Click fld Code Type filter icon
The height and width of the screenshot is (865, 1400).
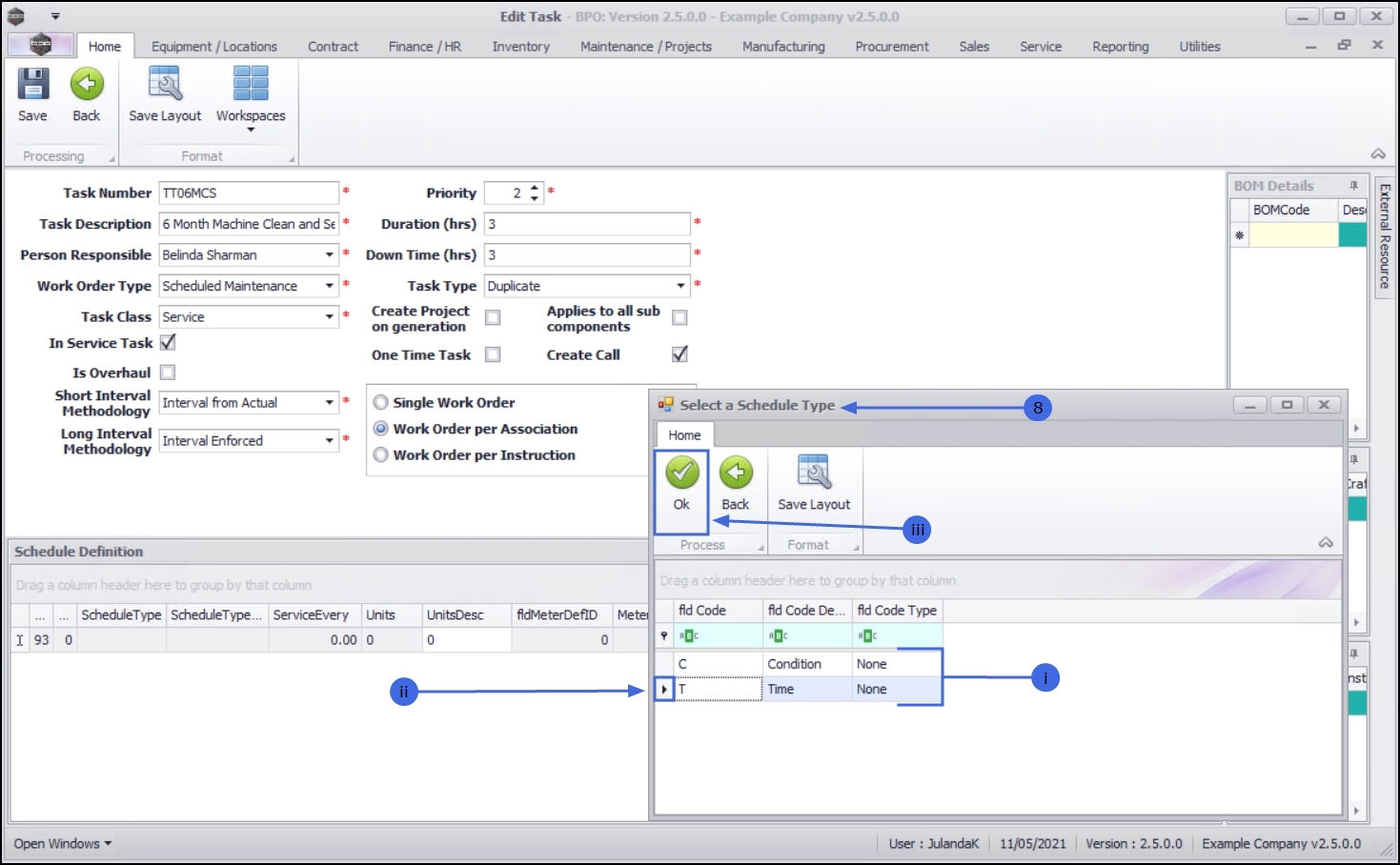tap(867, 636)
